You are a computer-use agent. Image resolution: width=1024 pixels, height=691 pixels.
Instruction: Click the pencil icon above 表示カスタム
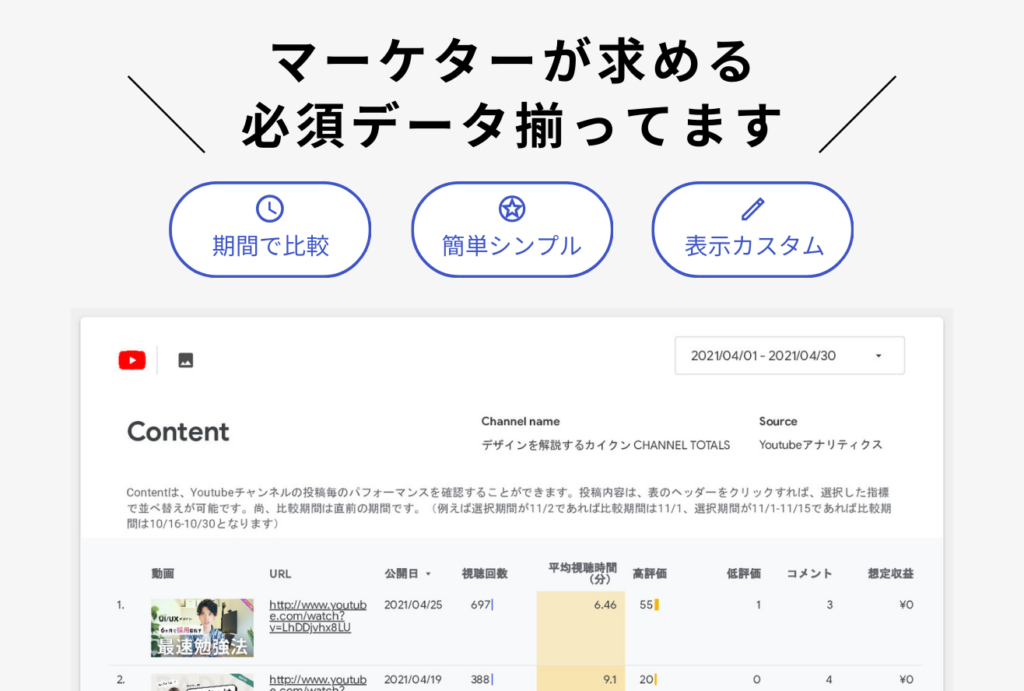tap(753, 209)
